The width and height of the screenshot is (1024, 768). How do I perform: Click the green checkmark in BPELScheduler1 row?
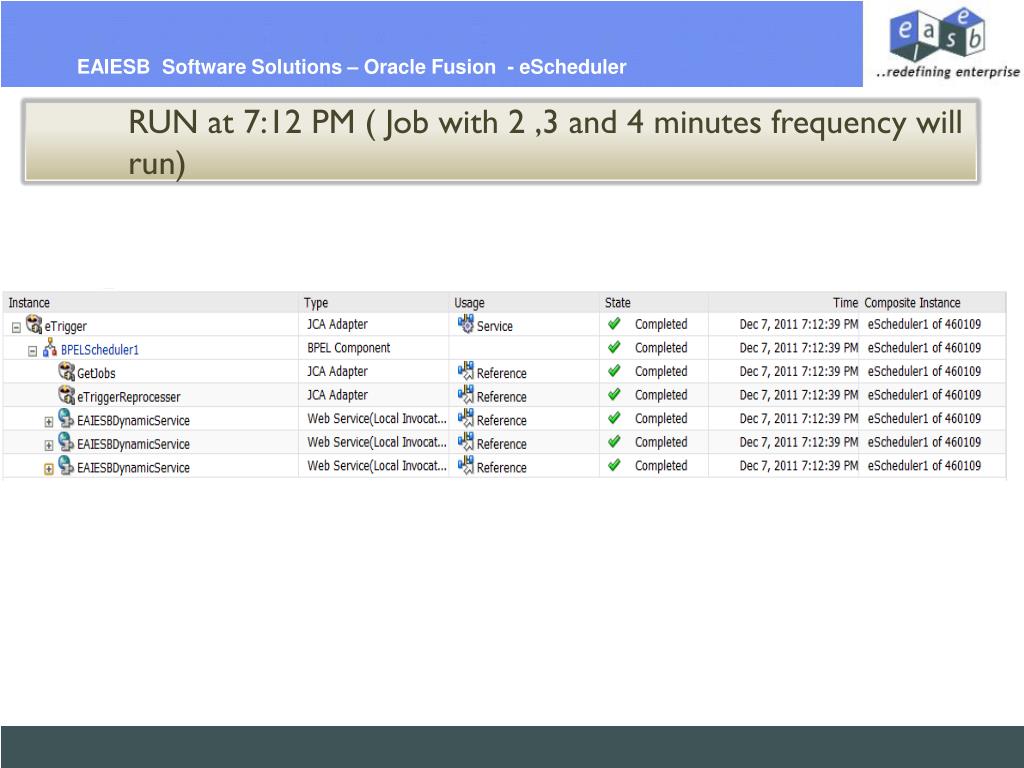pos(614,347)
